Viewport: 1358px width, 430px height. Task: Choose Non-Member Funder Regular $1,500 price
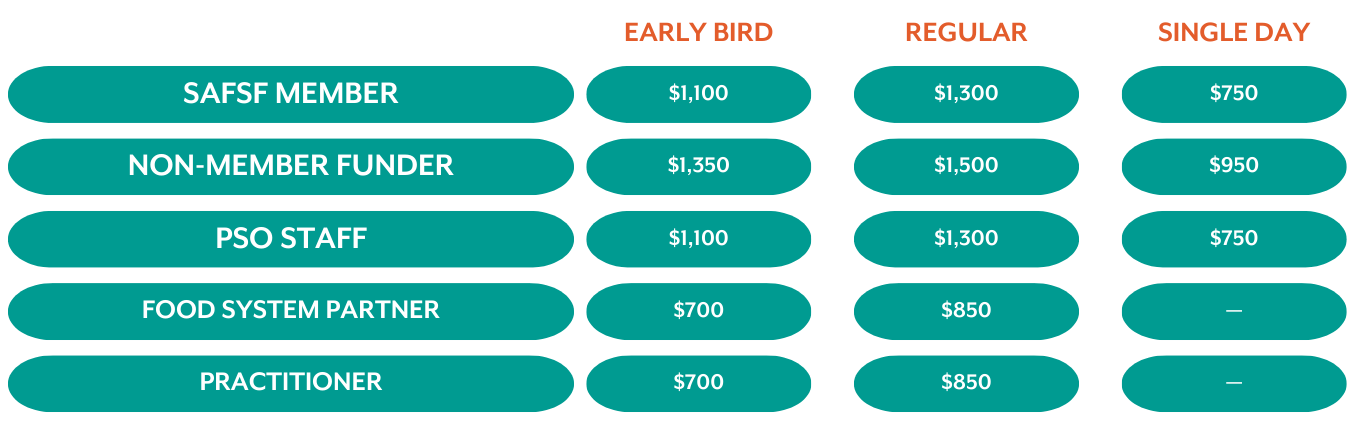coord(966,166)
